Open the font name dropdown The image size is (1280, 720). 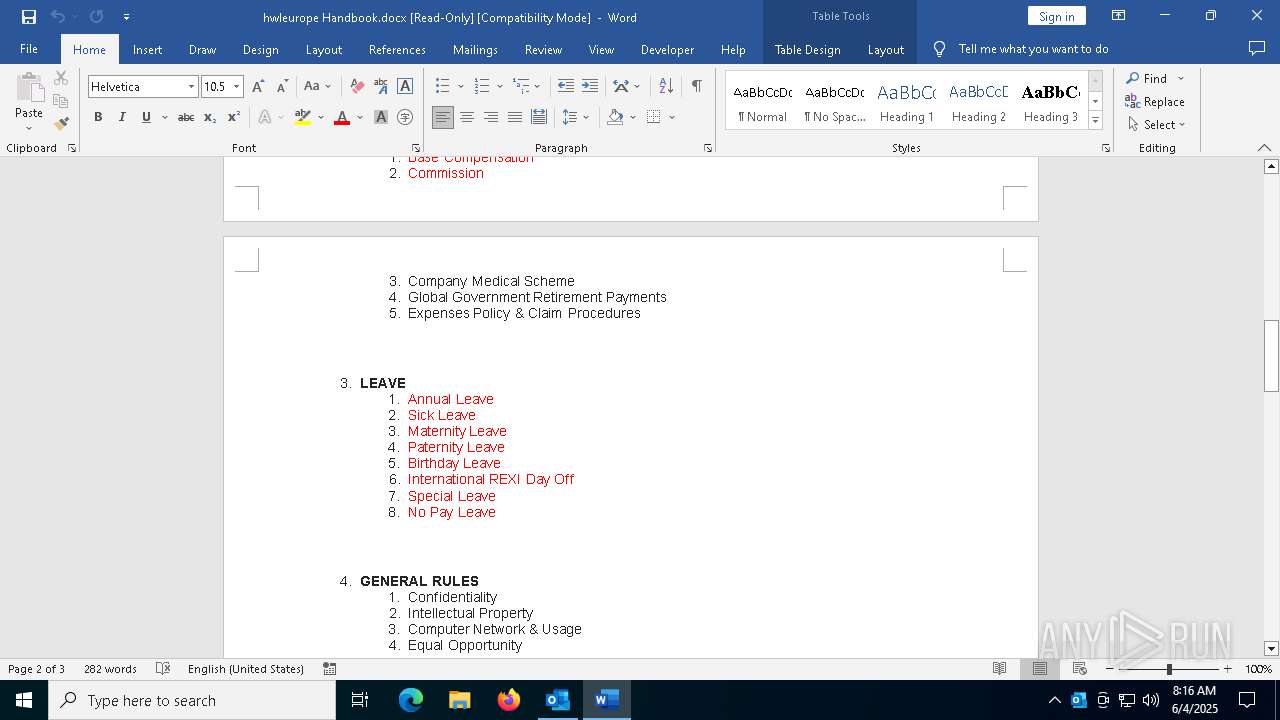pyautogui.click(x=191, y=87)
